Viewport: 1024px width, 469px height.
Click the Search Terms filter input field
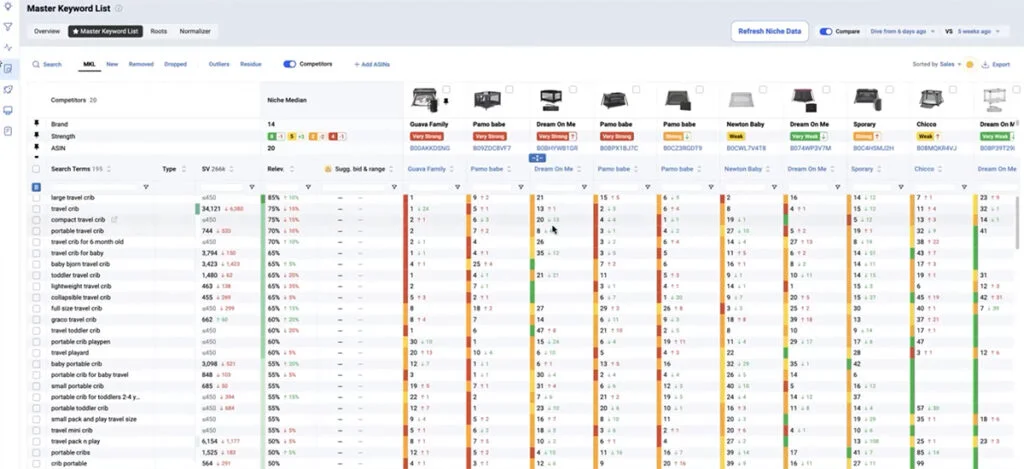pos(95,187)
